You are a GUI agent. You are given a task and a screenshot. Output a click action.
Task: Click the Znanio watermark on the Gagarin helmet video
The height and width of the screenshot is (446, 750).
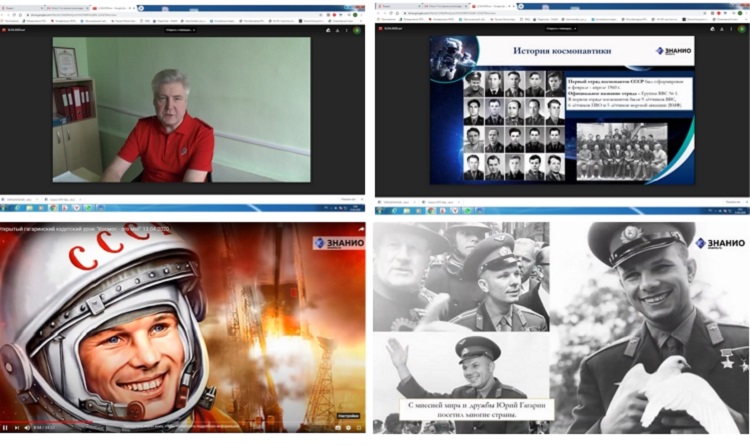337,242
